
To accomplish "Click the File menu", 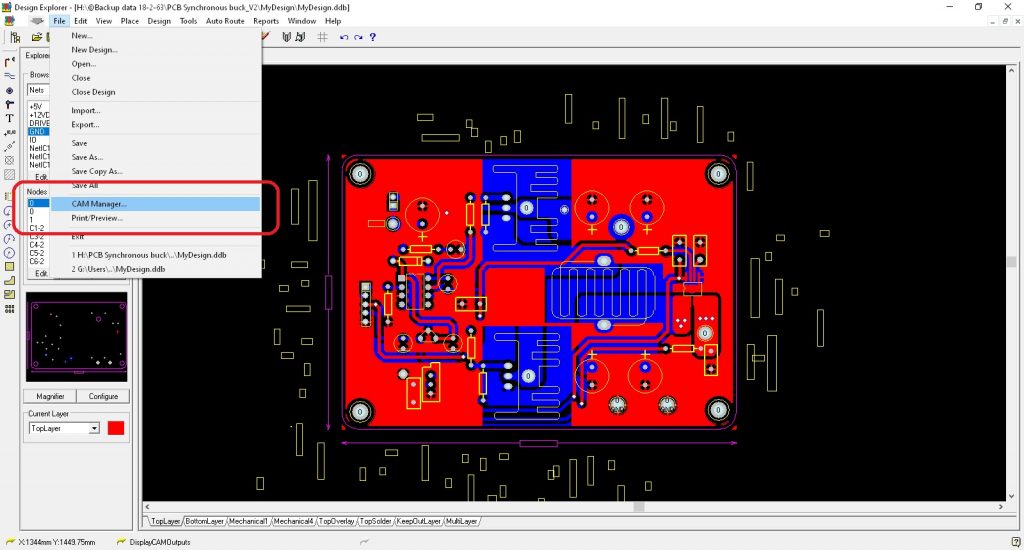I will 59,21.
